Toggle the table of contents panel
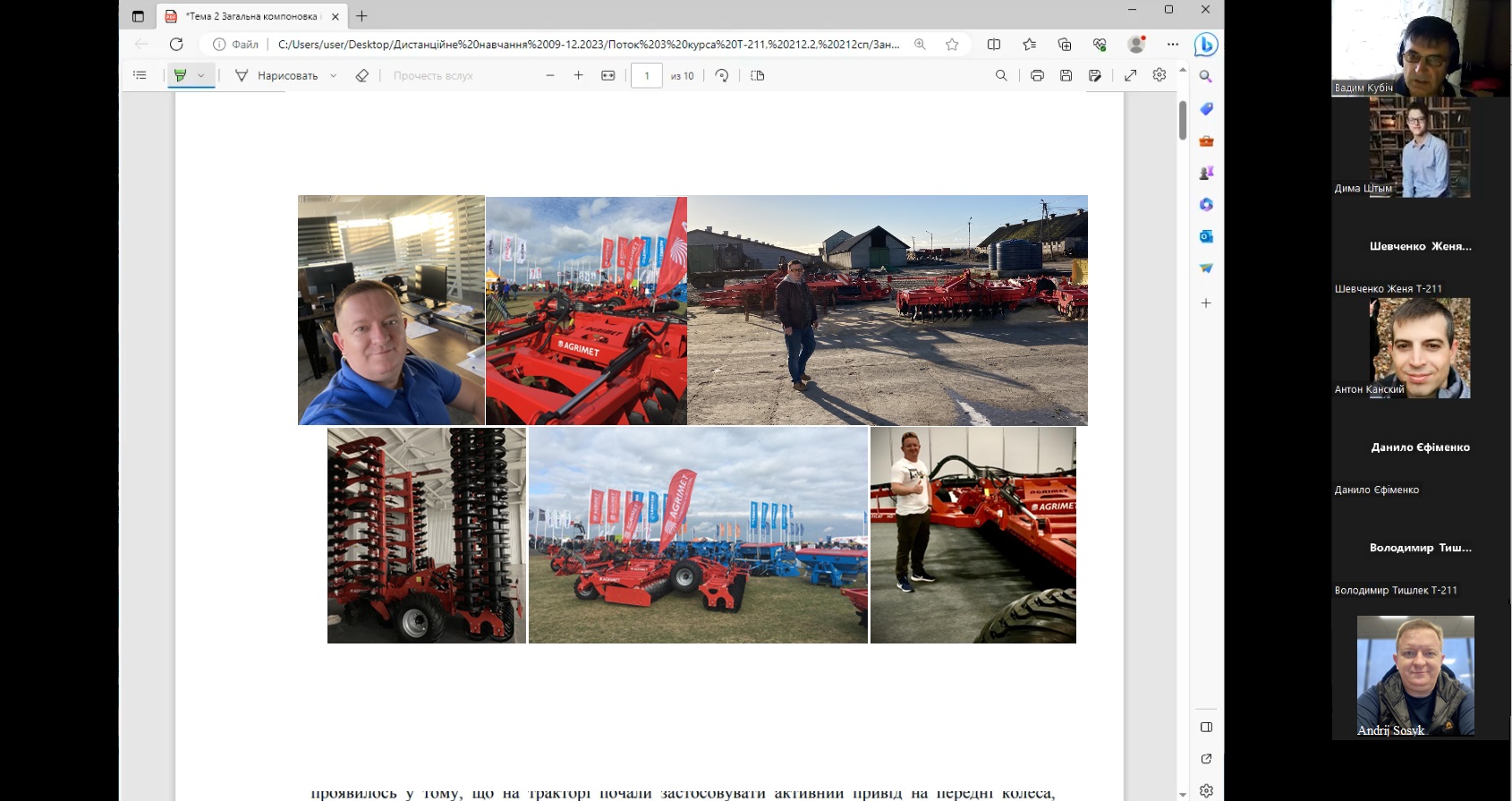Viewport: 1512px width, 801px height. coord(140,75)
